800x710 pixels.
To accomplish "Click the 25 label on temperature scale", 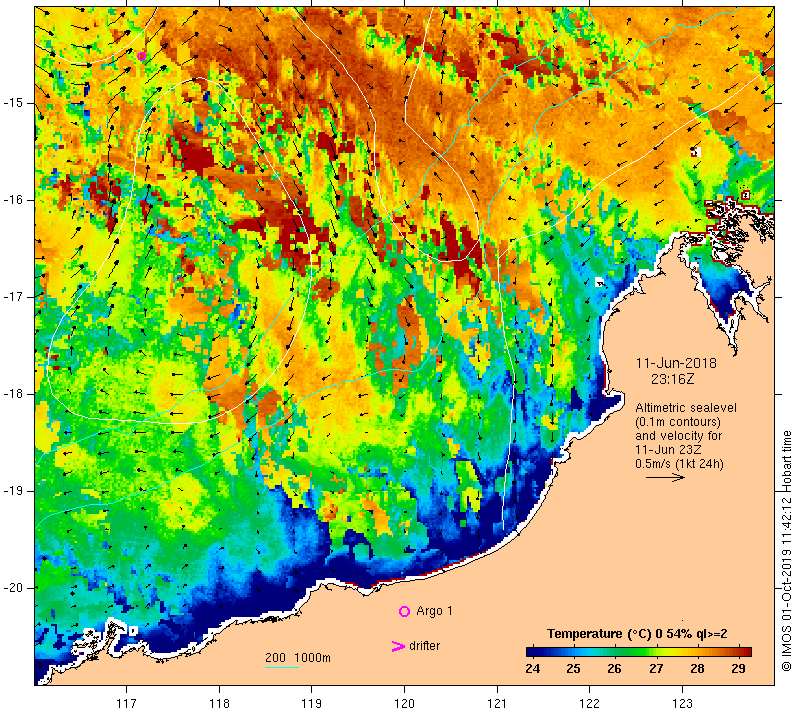I will tap(573, 668).
